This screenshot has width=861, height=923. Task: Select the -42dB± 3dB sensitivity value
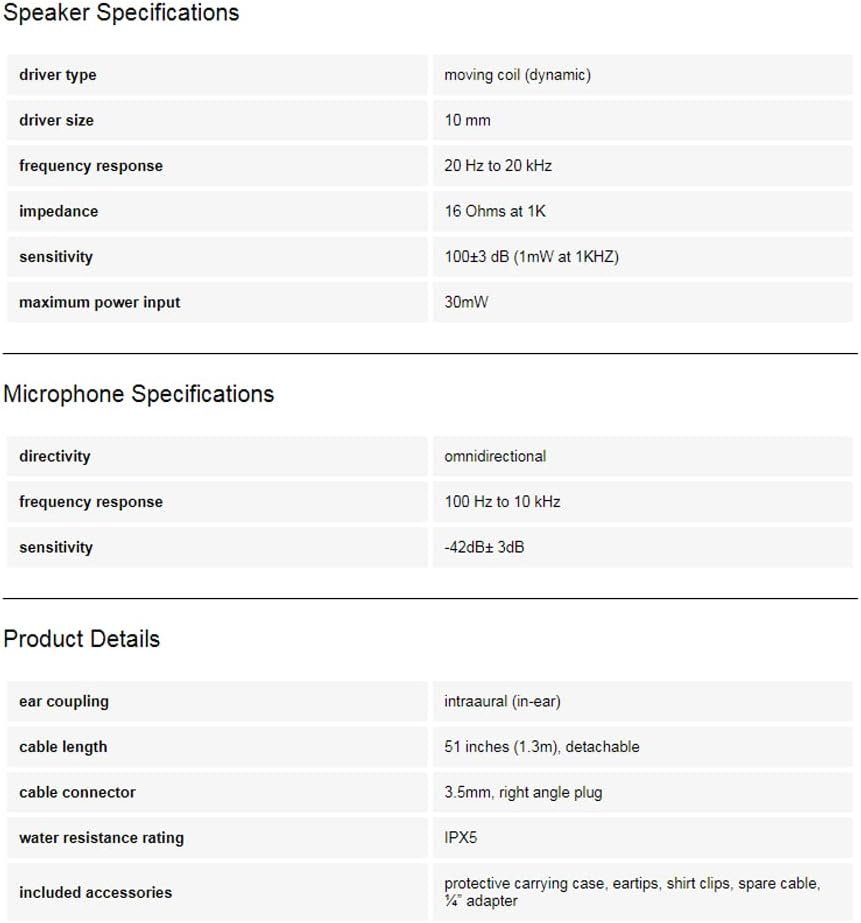click(x=484, y=547)
